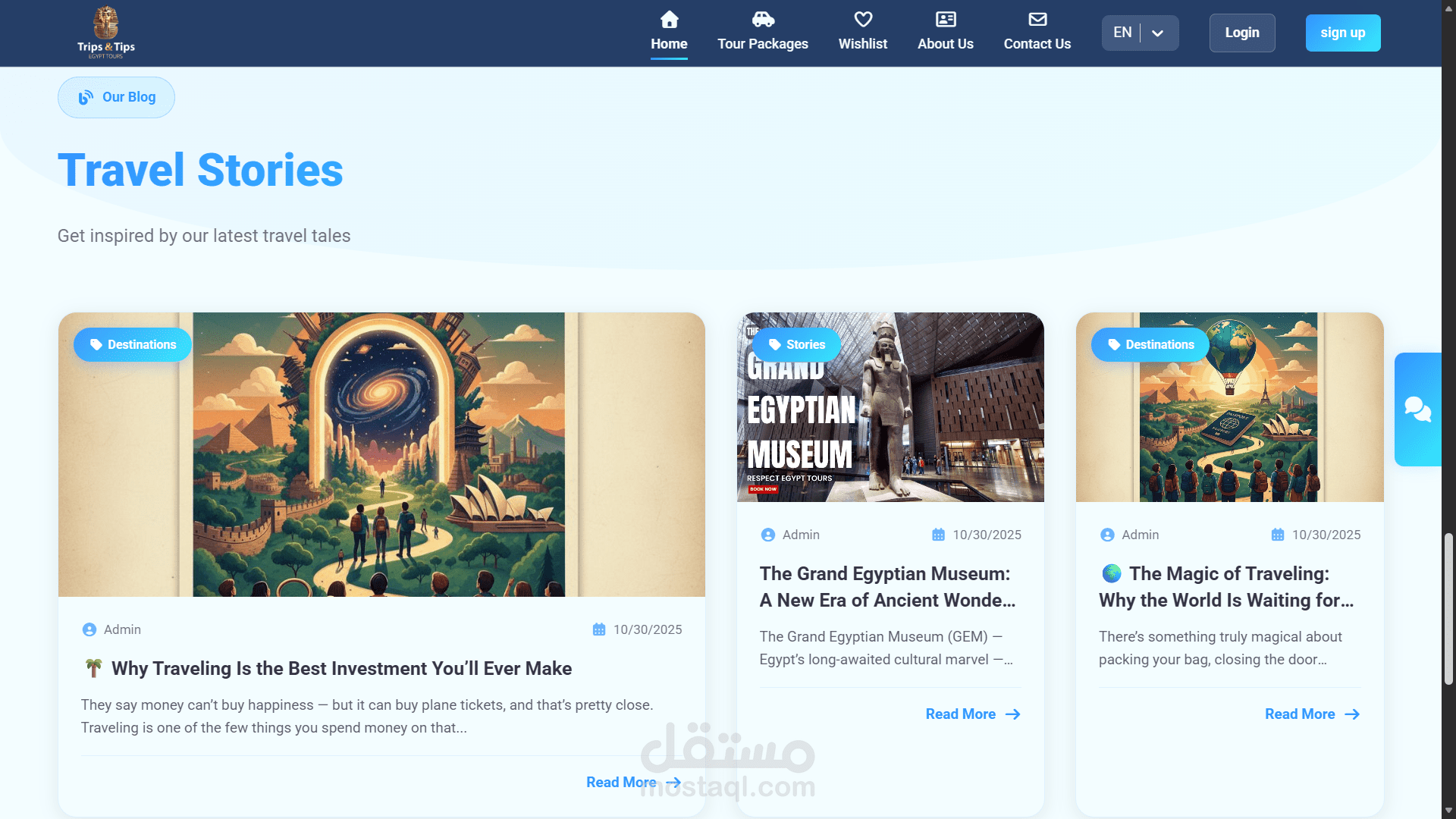
Task: Click the sign up button
Action: 1343,33
